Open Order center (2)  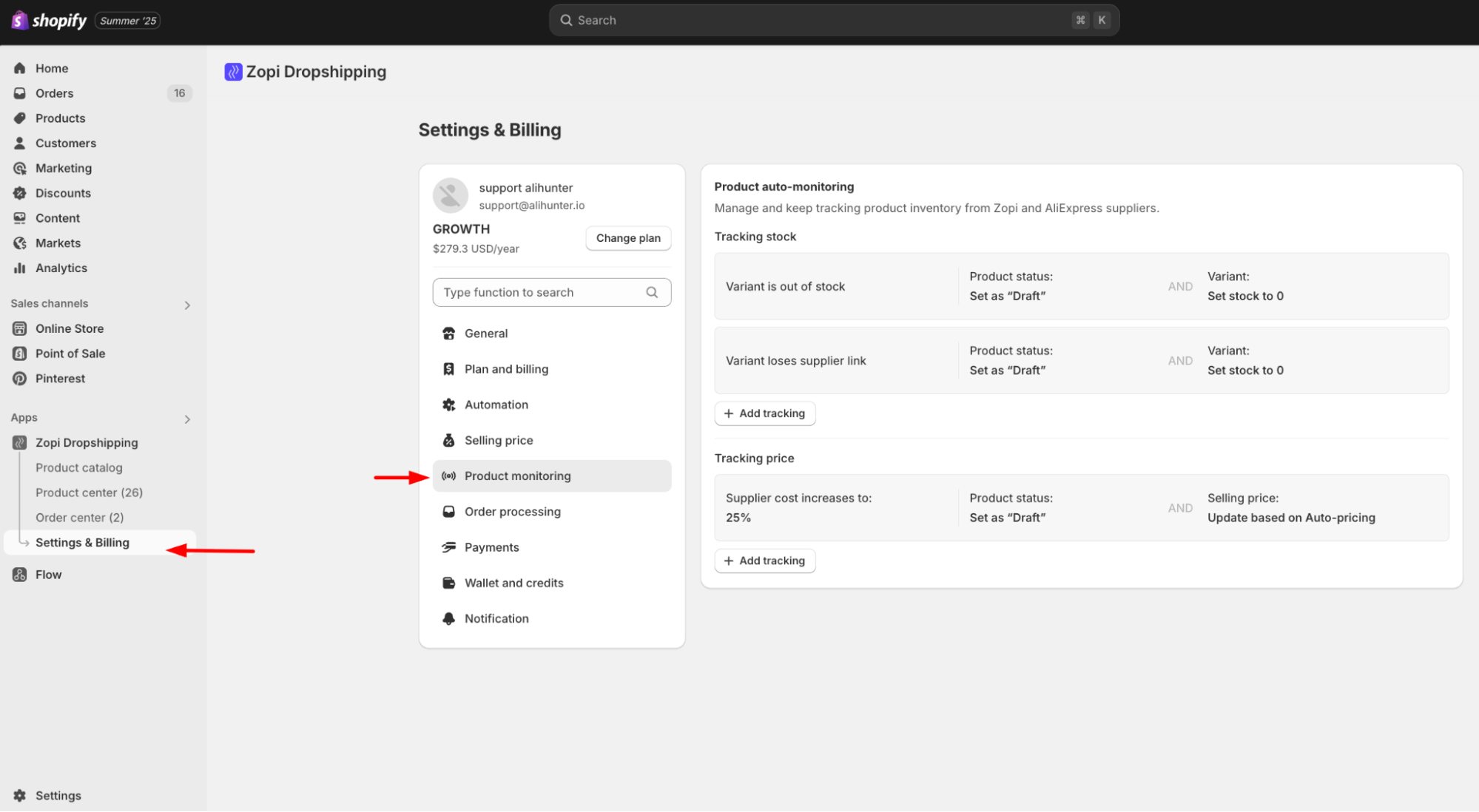[80, 518]
